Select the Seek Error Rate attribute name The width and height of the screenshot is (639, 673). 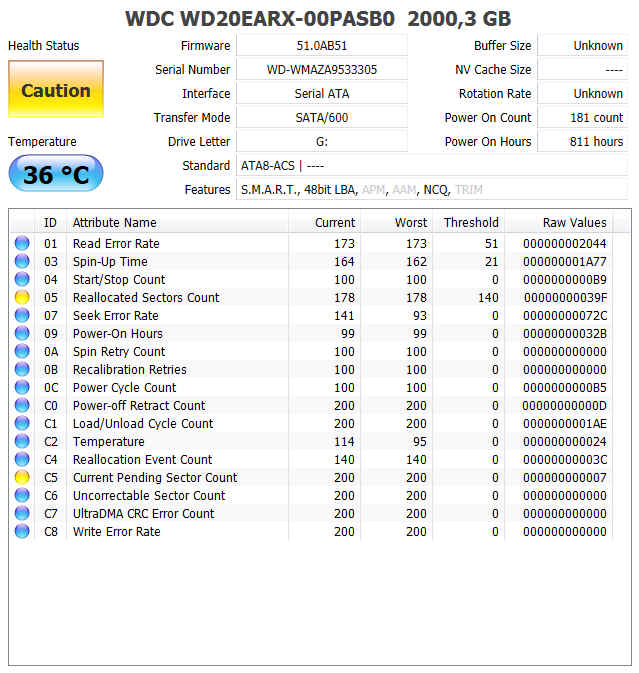(115, 315)
